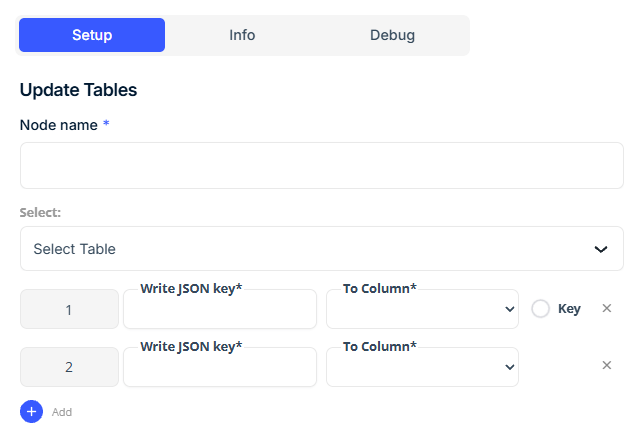Click the Key text label beside the radio
The image size is (636, 436).
click(569, 309)
